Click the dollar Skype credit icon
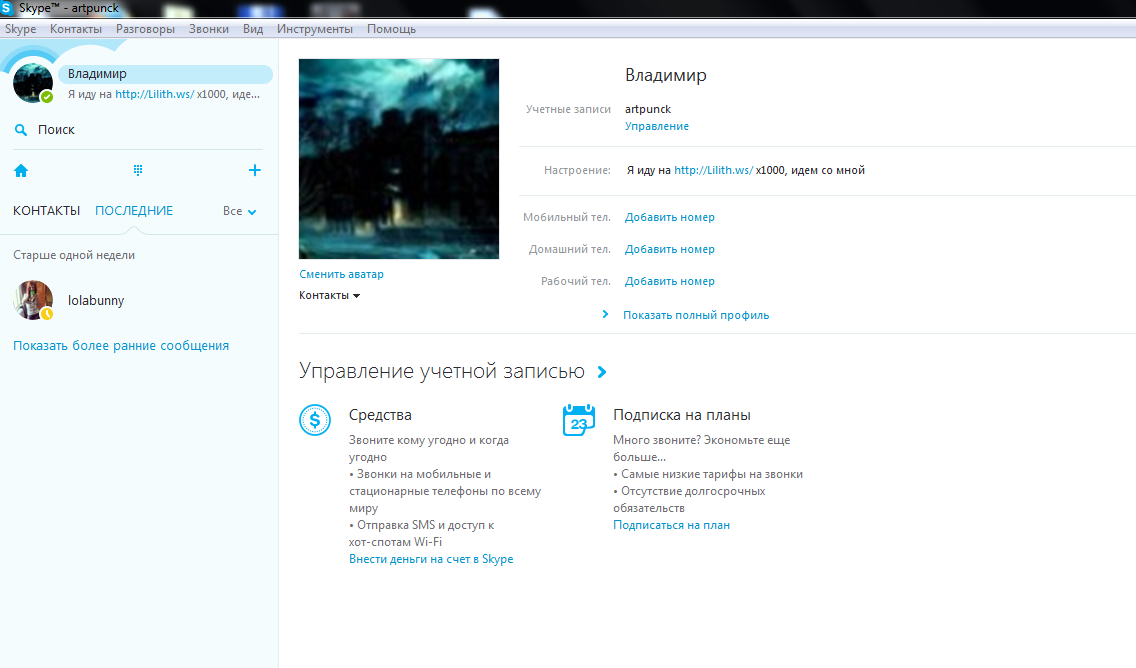 [315, 419]
